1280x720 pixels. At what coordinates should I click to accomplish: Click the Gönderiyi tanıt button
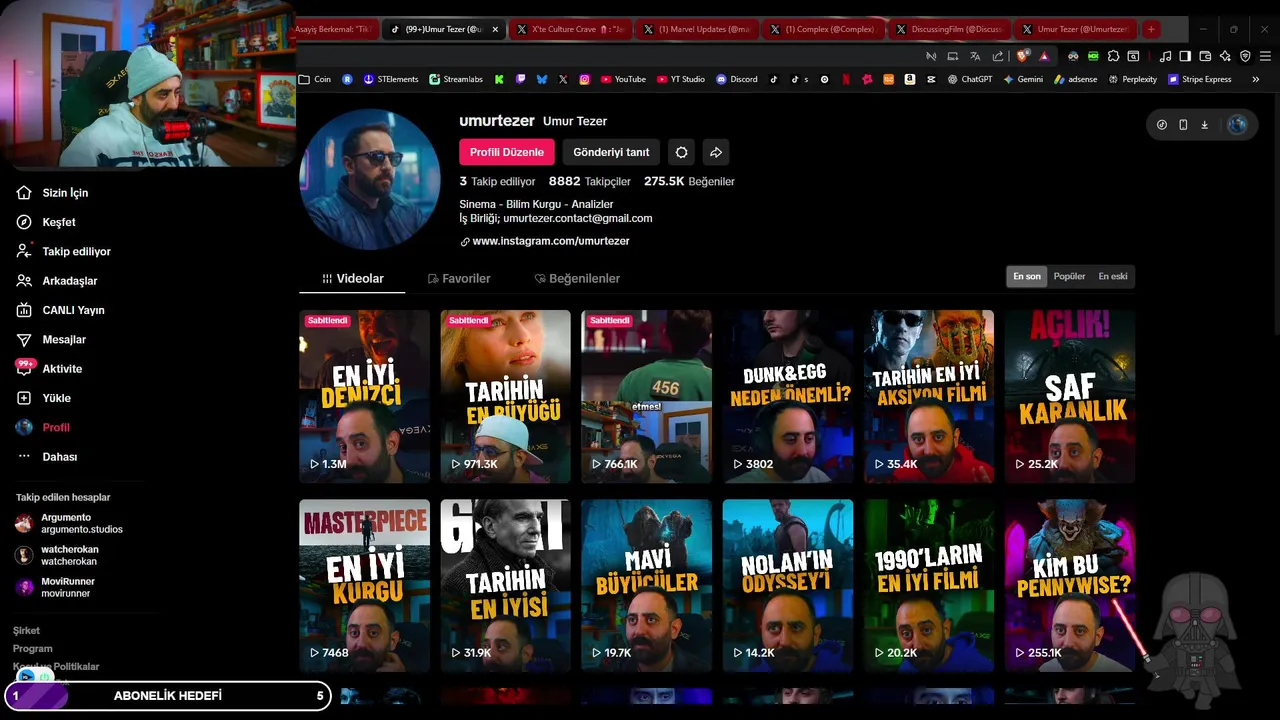coord(611,152)
